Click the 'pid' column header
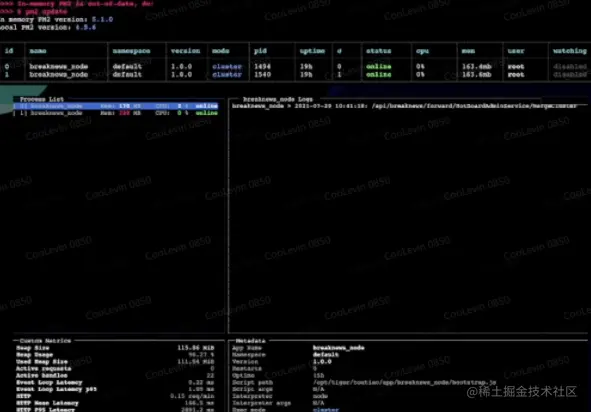Screen dimensions: 591x412 tap(260, 51)
